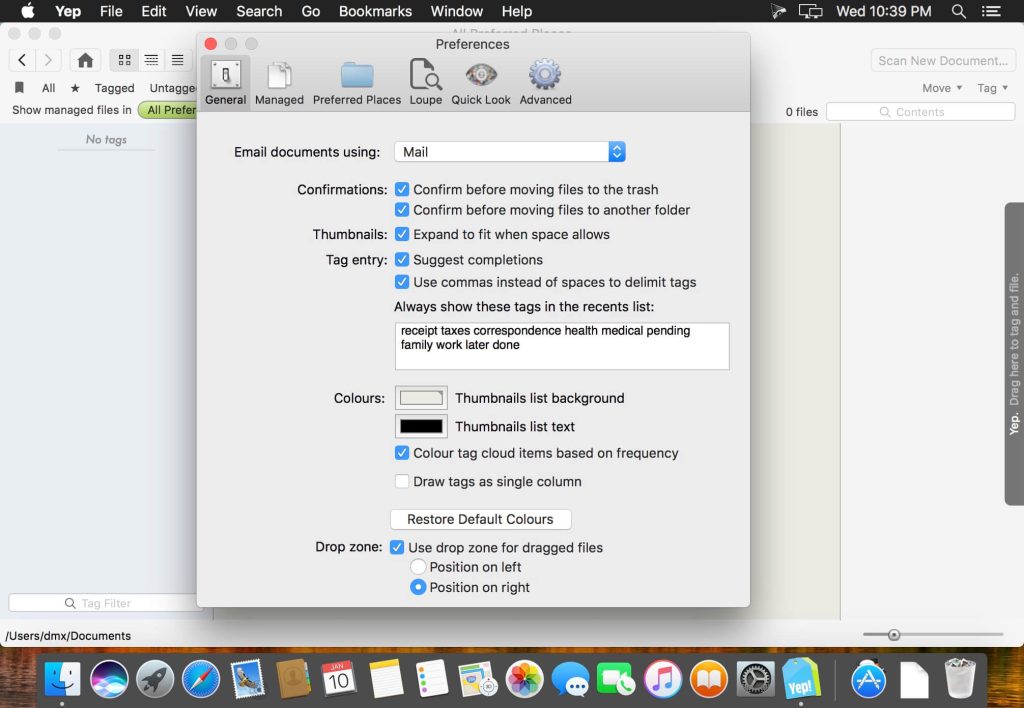
Task: Select Position on left radio button
Action: pos(419,567)
